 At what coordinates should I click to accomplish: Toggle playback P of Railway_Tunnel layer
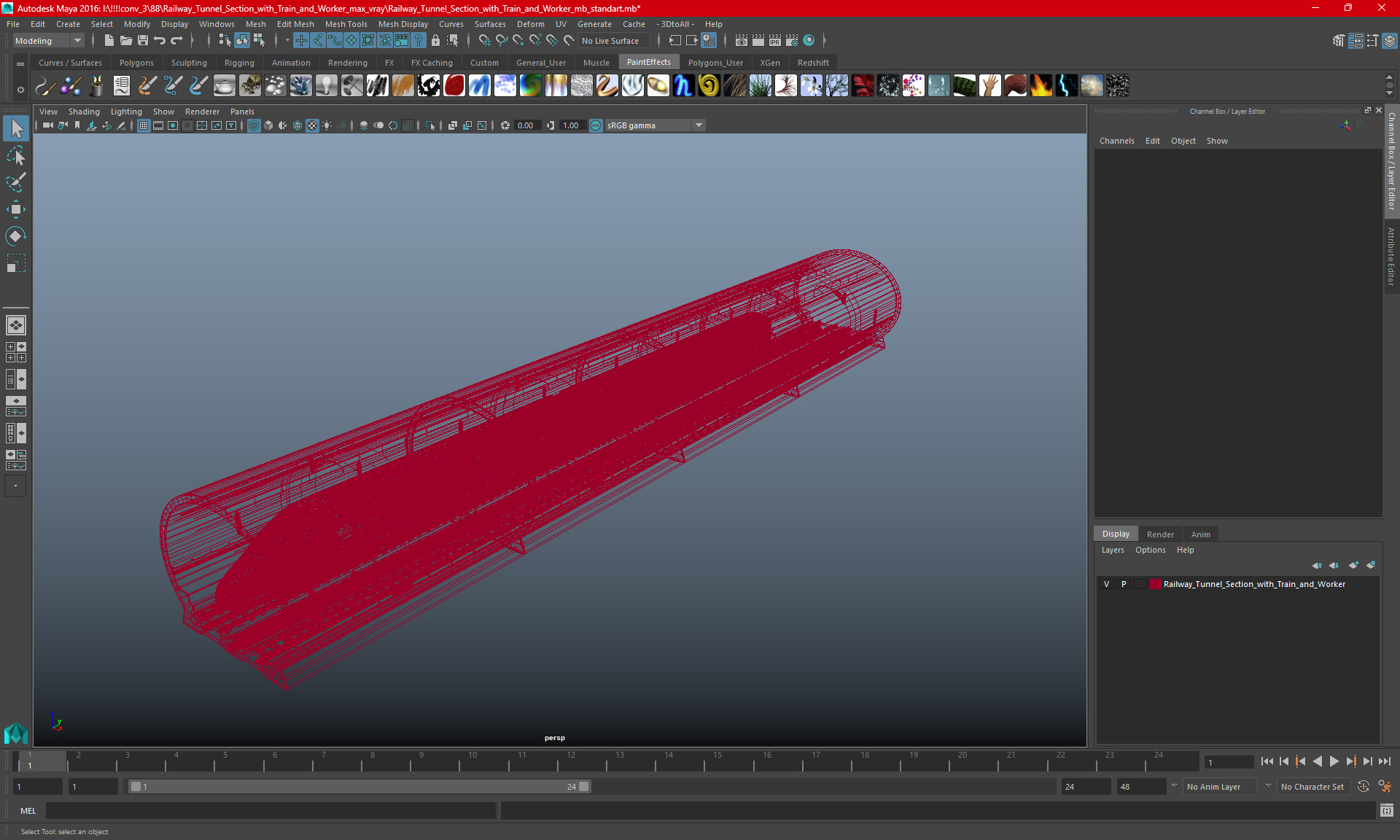1124,584
